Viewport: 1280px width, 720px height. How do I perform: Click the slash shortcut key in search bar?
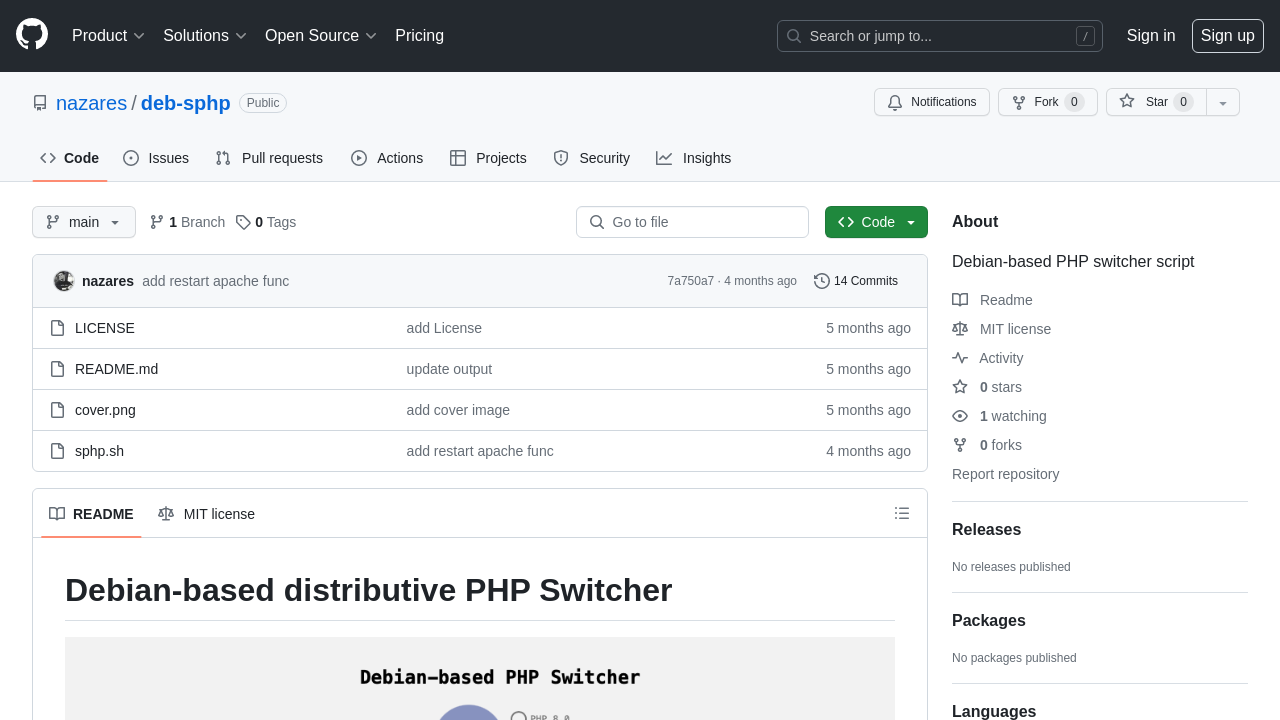coord(1085,36)
